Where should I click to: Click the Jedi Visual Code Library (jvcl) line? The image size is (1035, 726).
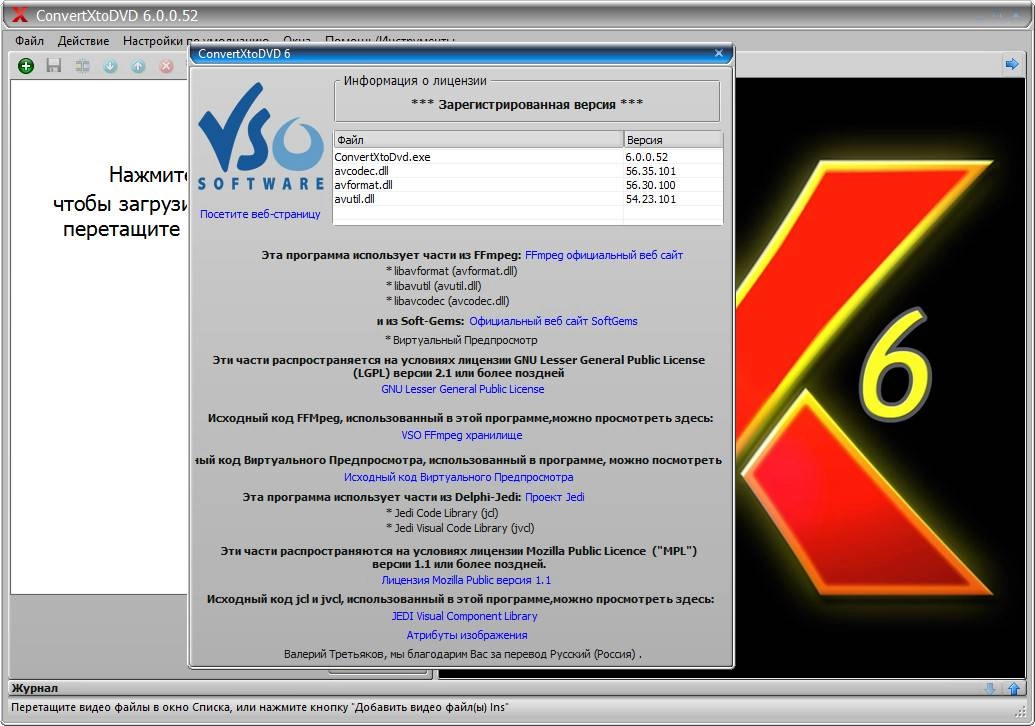[460, 528]
